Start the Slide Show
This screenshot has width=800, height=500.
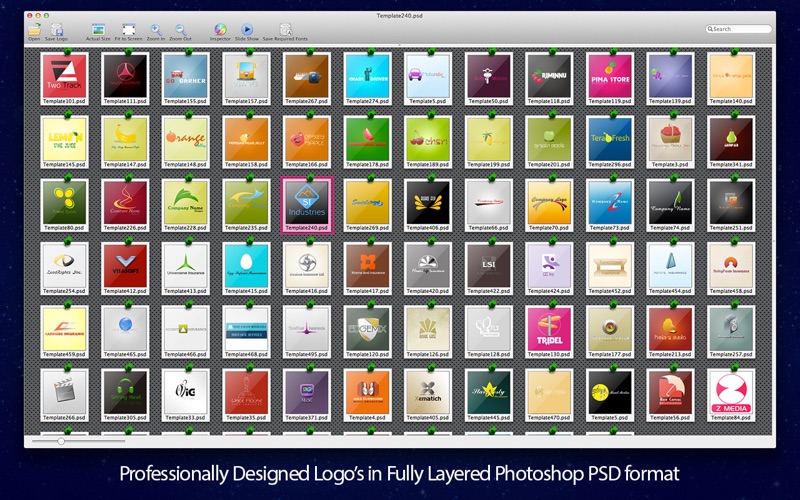click(x=247, y=30)
